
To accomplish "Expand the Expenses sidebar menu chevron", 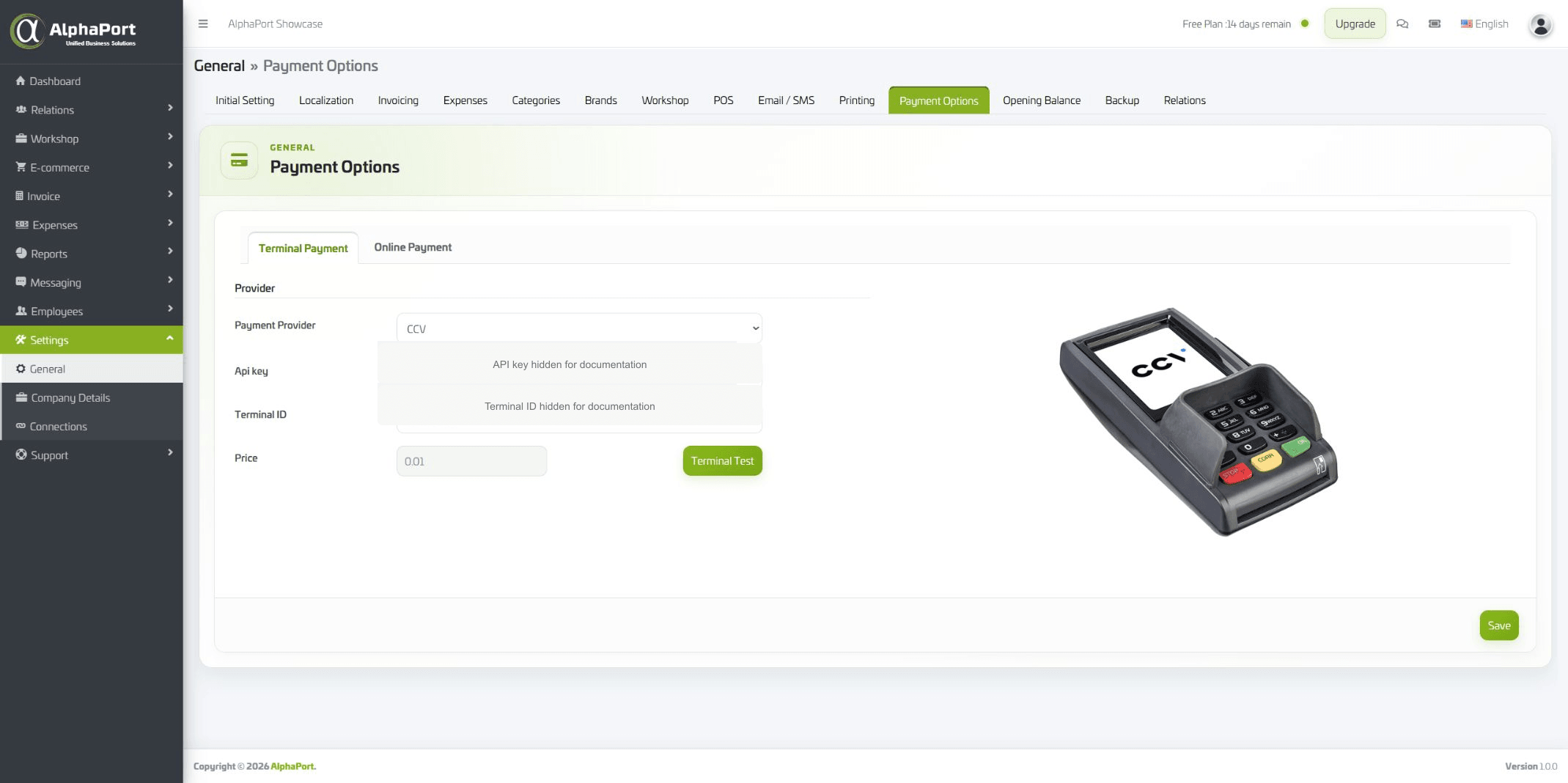I will (170, 222).
